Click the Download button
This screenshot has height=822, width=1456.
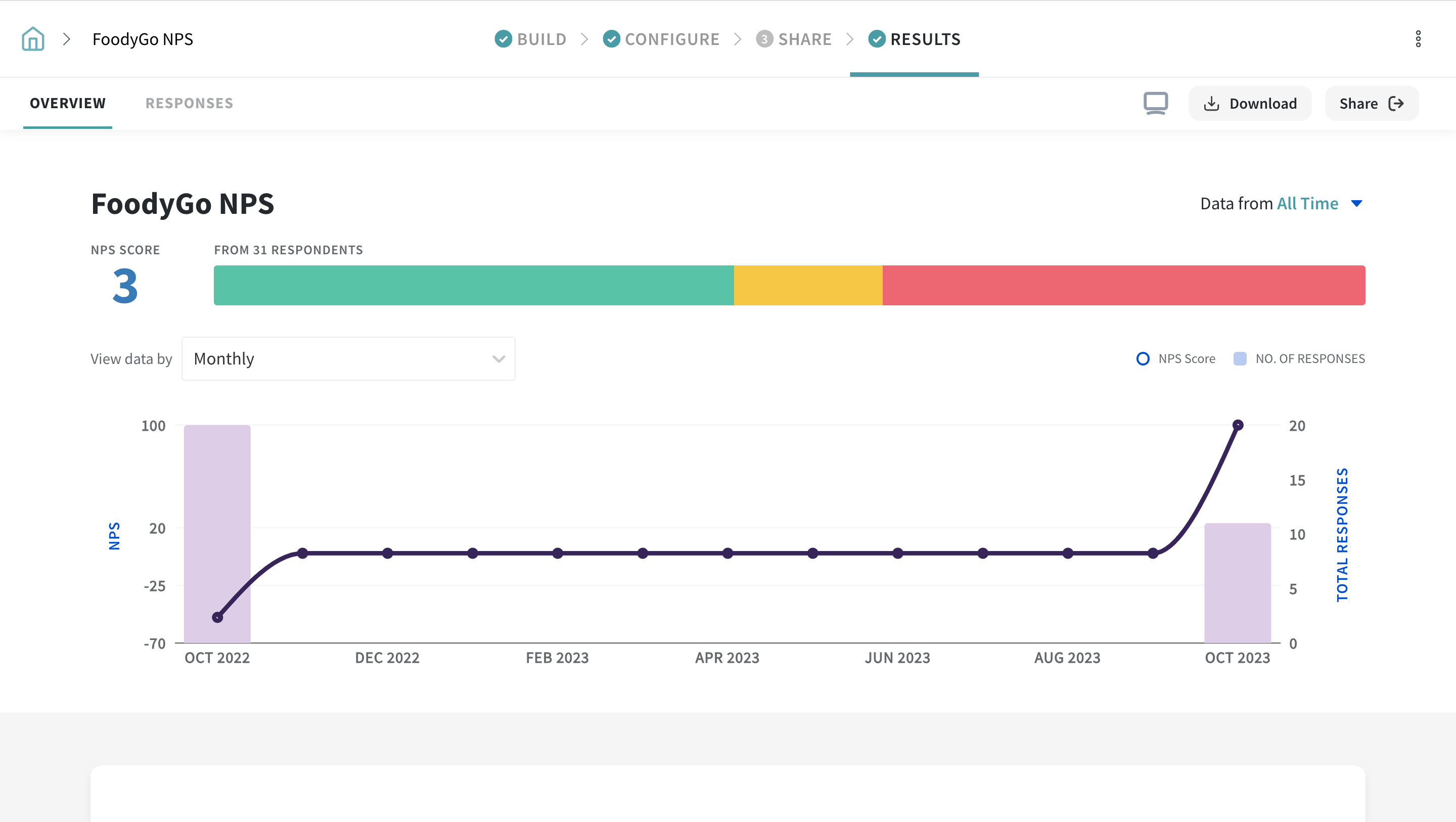[1250, 104]
